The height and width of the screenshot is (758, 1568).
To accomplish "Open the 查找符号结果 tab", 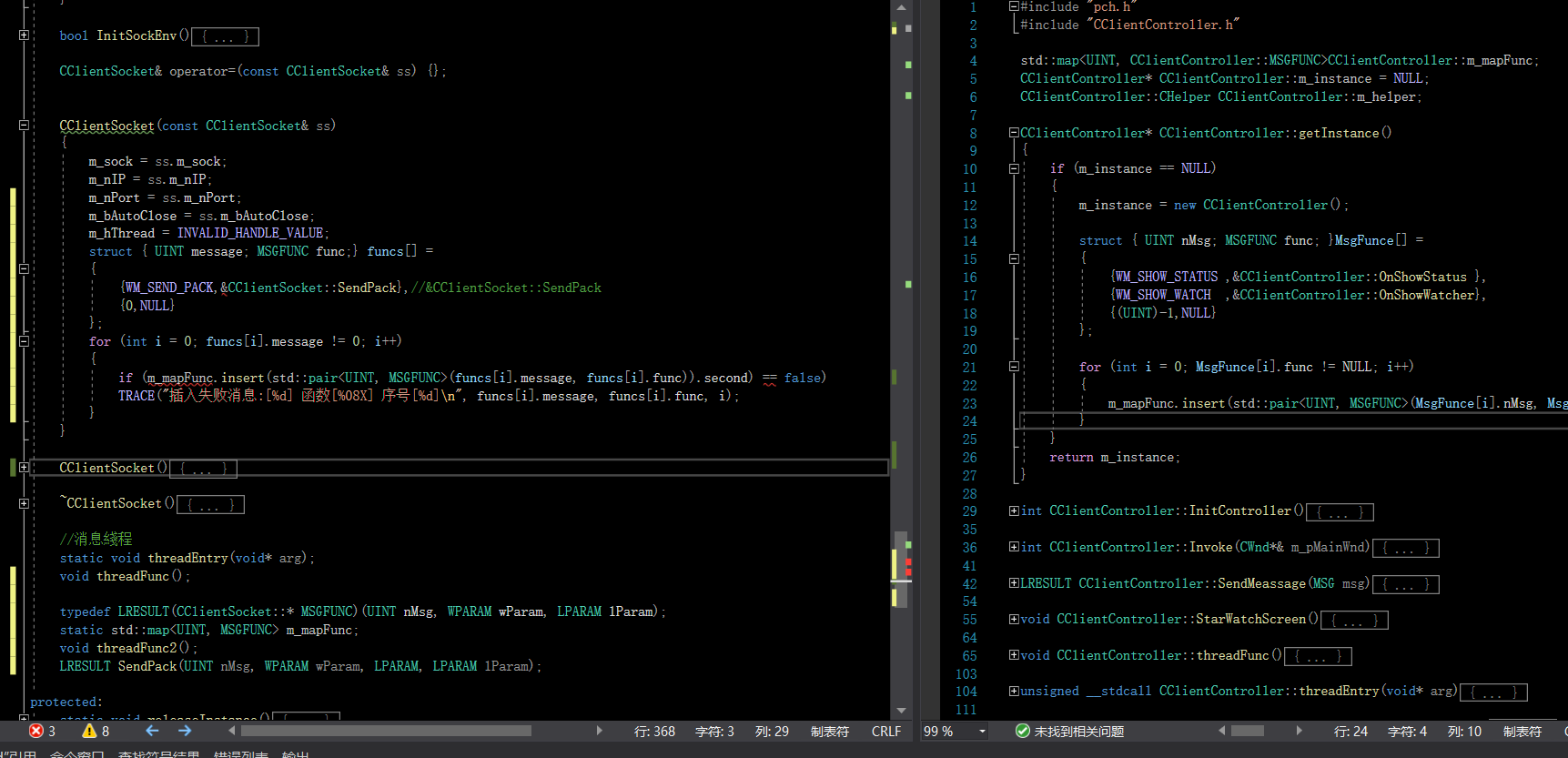I will pos(158,753).
